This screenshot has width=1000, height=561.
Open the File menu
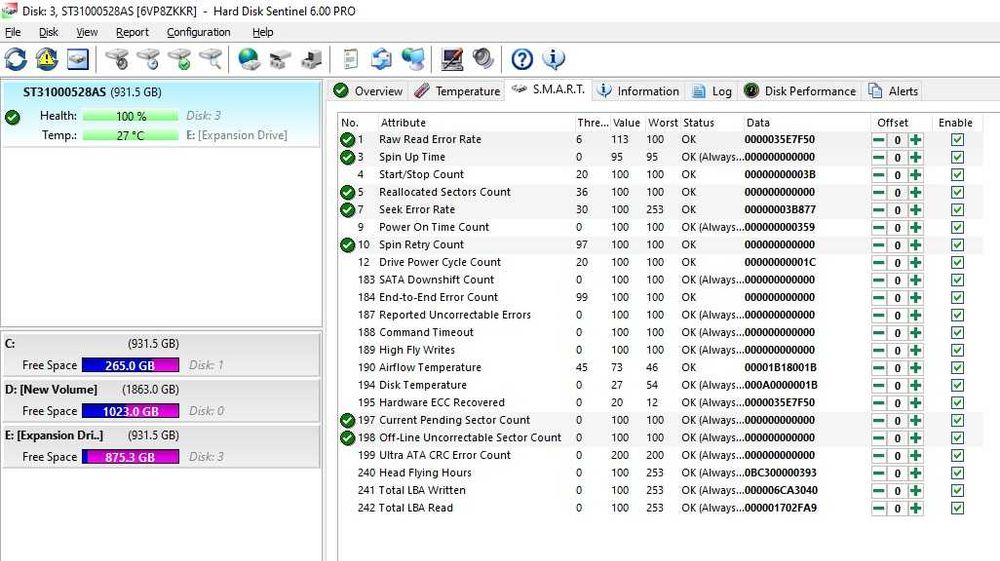[x=13, y=32]
